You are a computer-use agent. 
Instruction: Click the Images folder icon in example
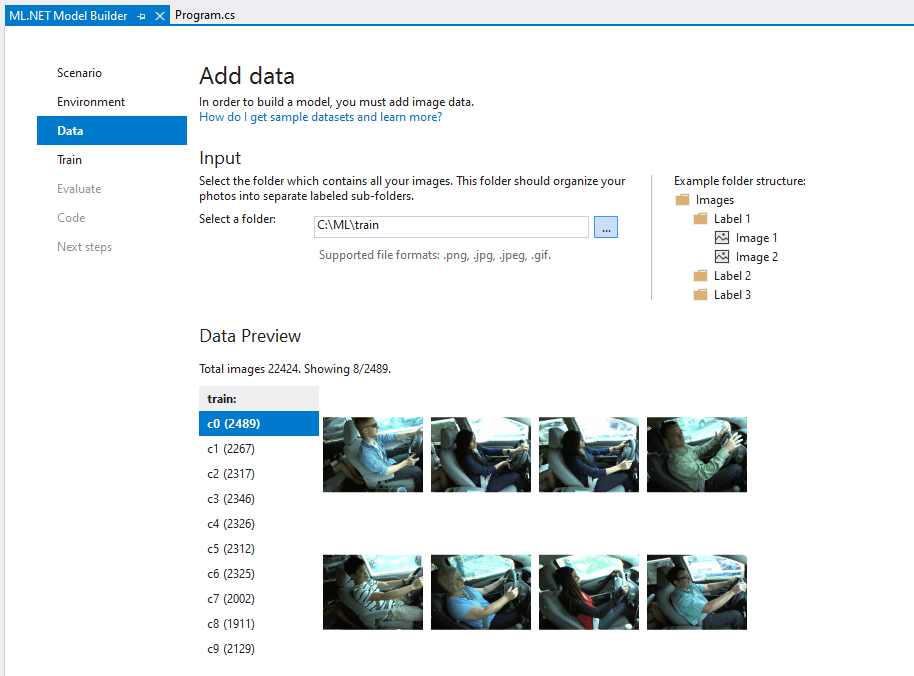[683, 200]
